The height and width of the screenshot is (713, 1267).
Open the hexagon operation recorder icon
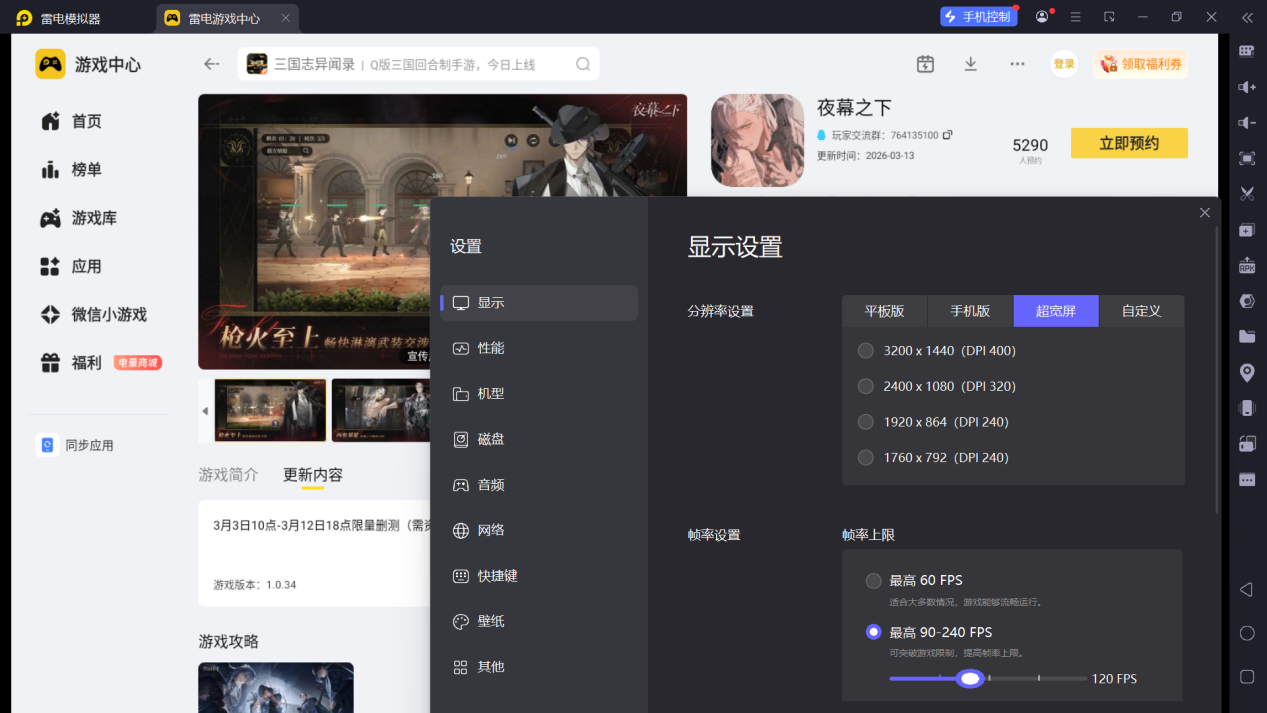[1247, 301]
